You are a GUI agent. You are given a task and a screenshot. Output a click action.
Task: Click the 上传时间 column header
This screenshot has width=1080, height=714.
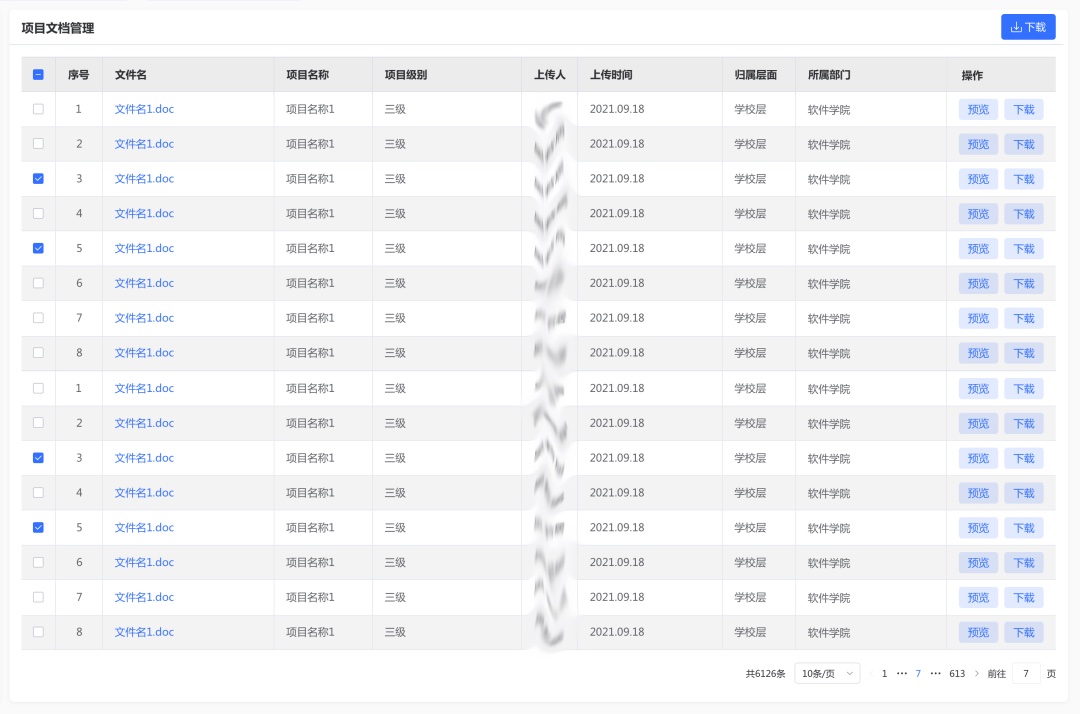pyautogui.click(x=611, y=75)
